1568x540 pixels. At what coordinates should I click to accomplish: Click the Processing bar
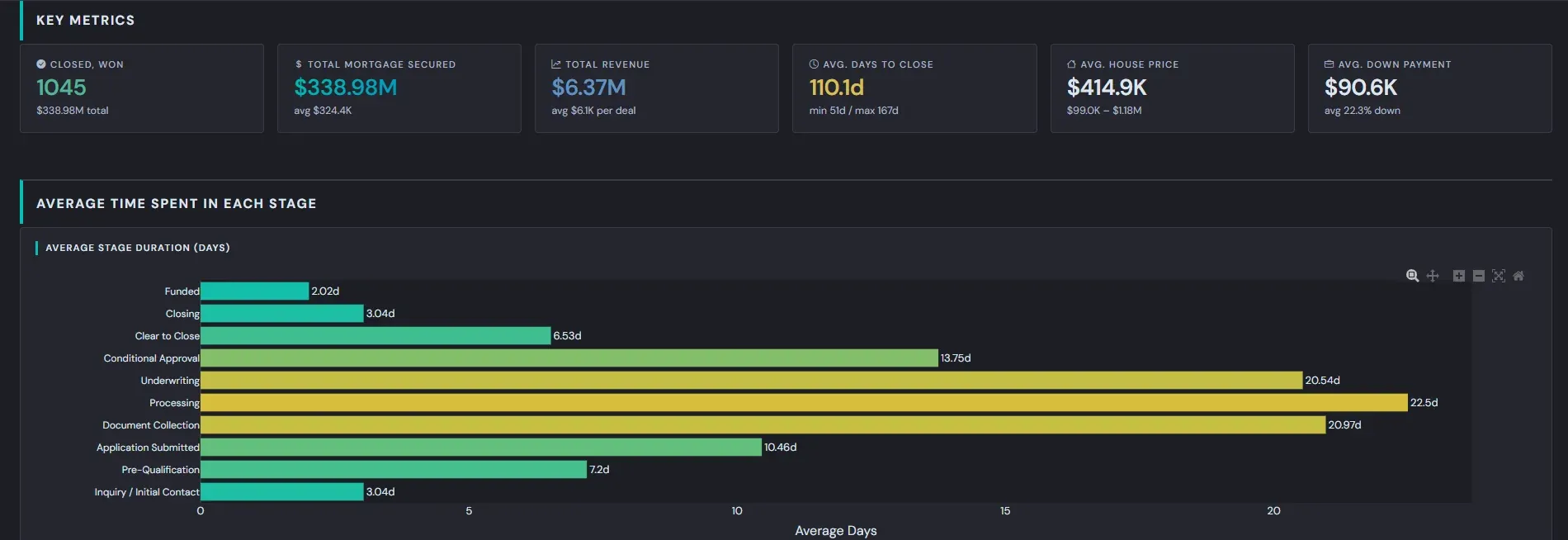(x=805, y=402)
